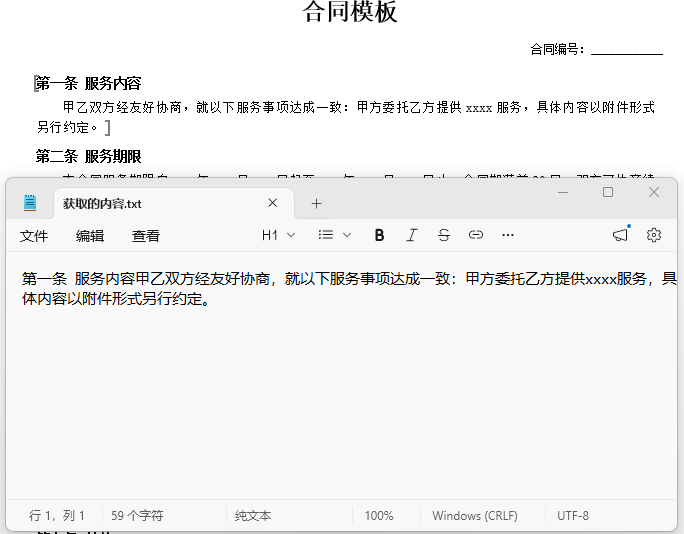Close the Notepad window
Viewport: 684px width, 534px height.
coord(653,192)
